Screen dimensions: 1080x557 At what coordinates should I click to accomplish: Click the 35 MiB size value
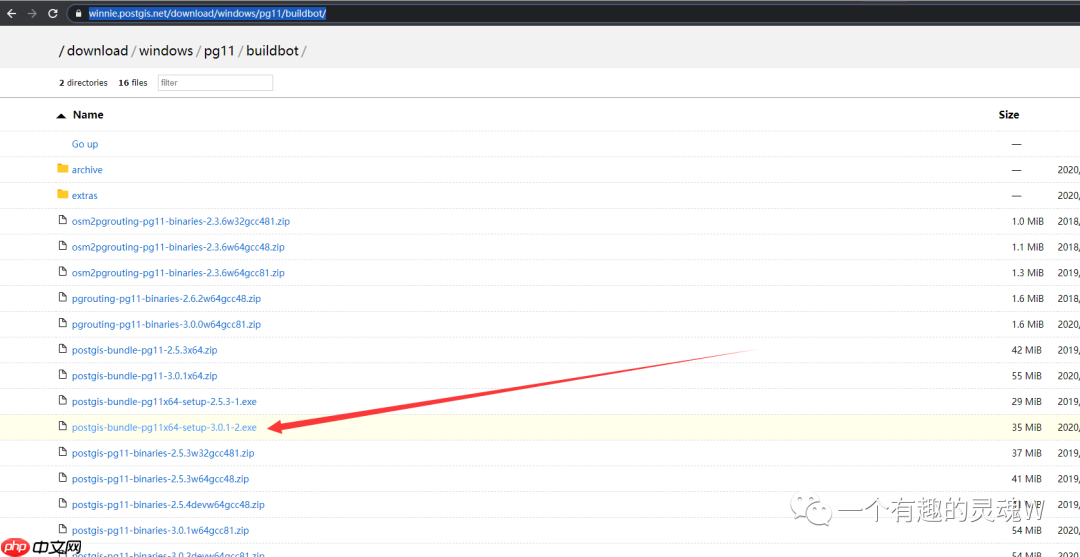[x=1028, y=428]
